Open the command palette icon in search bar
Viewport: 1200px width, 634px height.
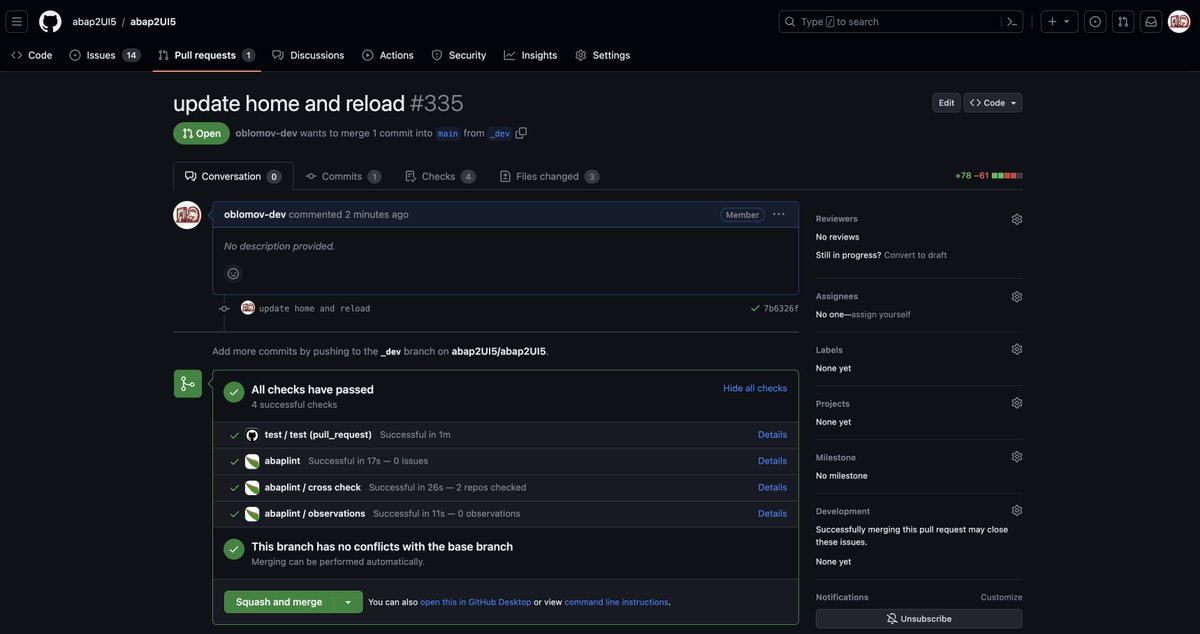1012,21
